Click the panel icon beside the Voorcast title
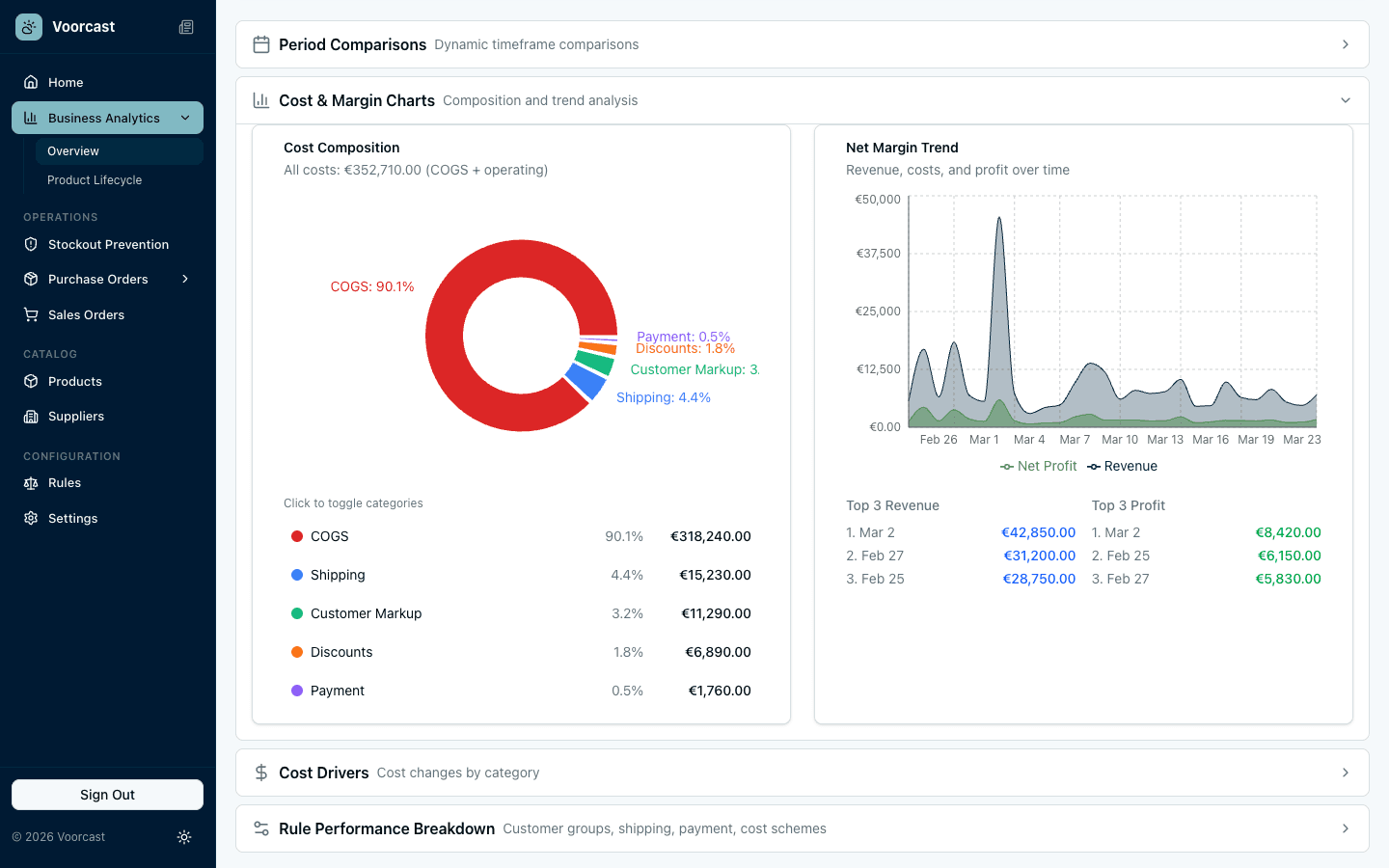The image size is (1389, 868). [185, 26]
